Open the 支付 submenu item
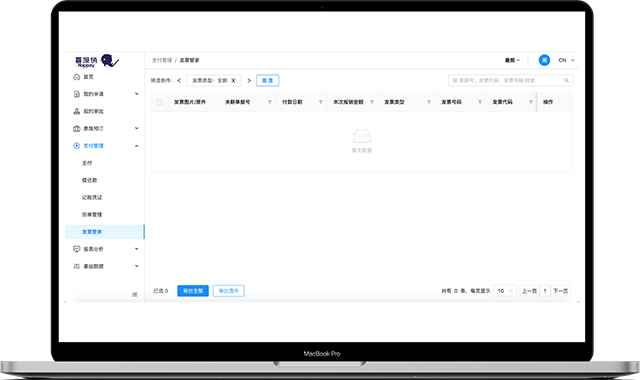 coord(87,163)
